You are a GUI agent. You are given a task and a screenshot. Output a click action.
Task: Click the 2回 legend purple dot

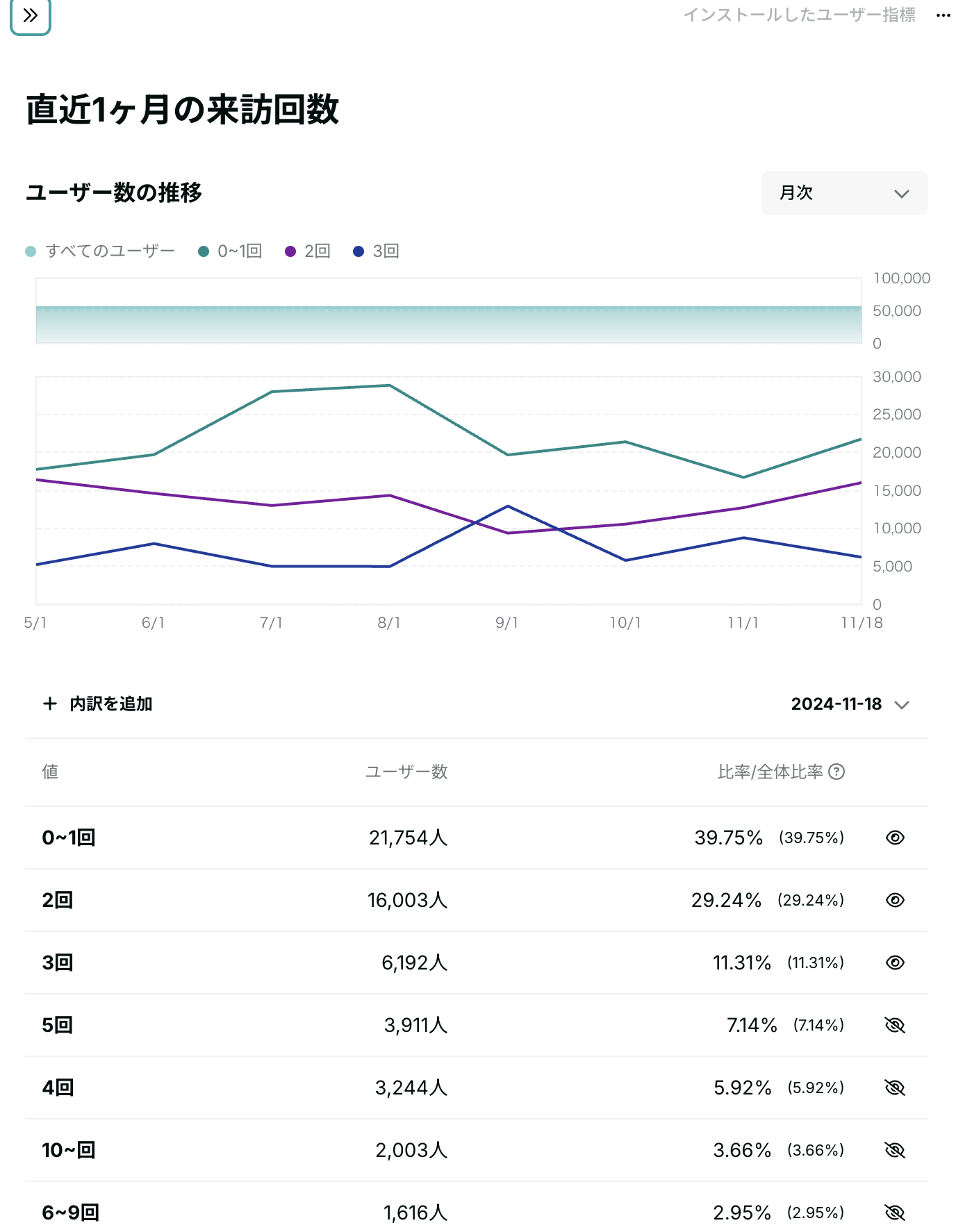290,251
